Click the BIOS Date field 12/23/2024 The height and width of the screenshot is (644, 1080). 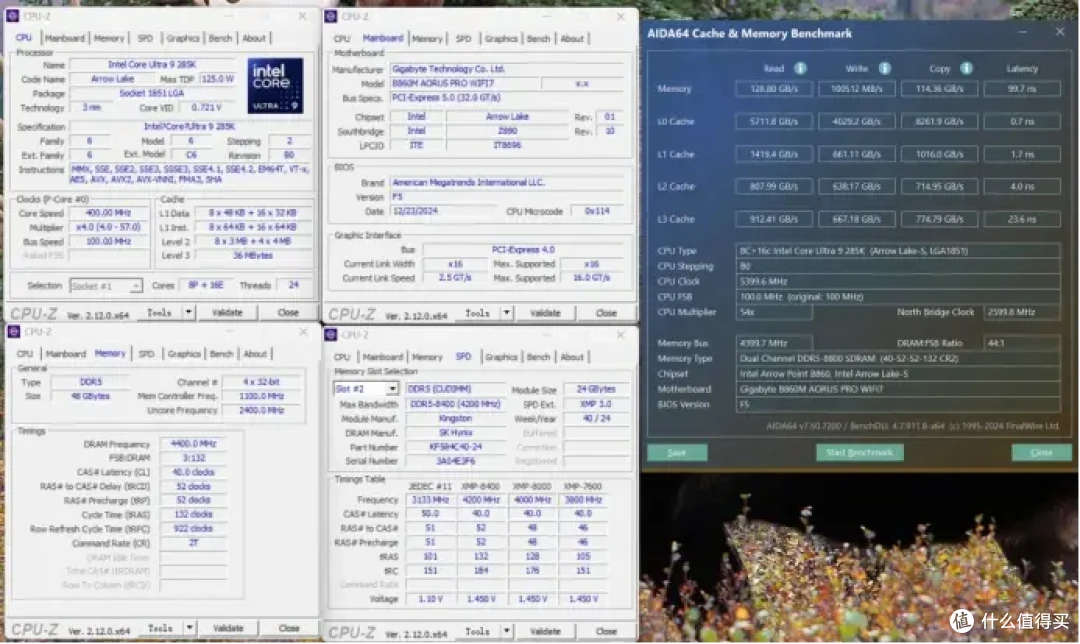point(444,211)
